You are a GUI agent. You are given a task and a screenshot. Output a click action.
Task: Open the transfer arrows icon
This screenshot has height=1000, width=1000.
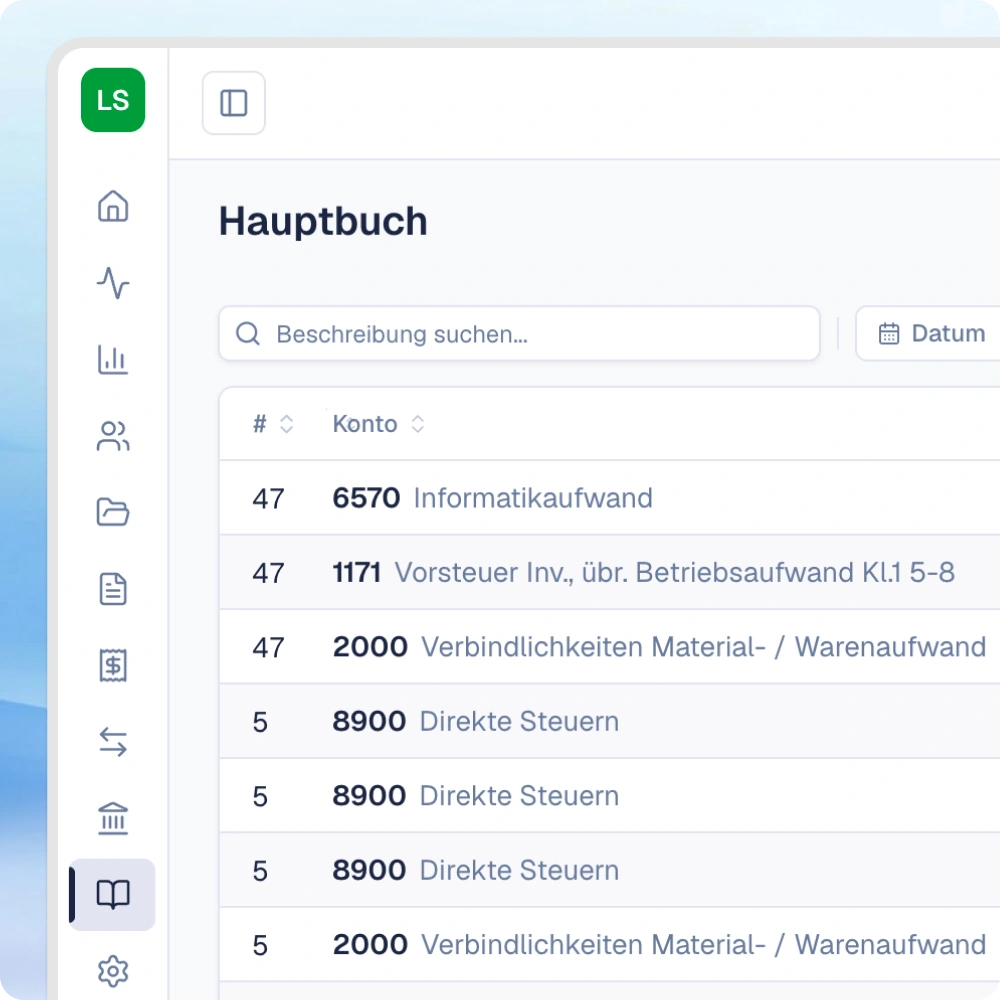click(113, 742)
